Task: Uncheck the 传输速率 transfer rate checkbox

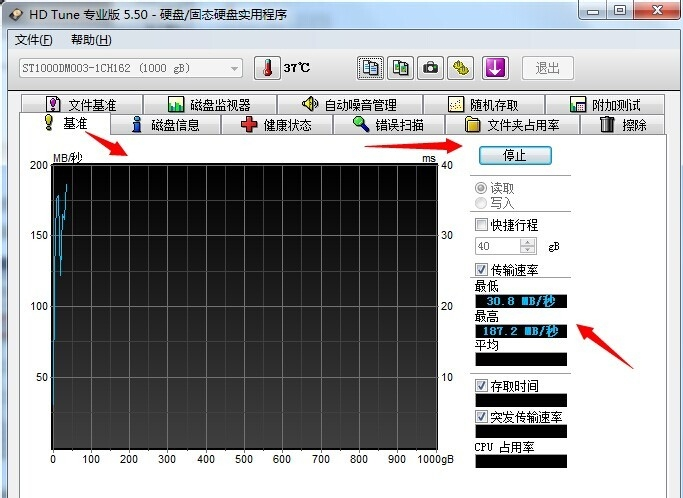Action: (482, 270)
